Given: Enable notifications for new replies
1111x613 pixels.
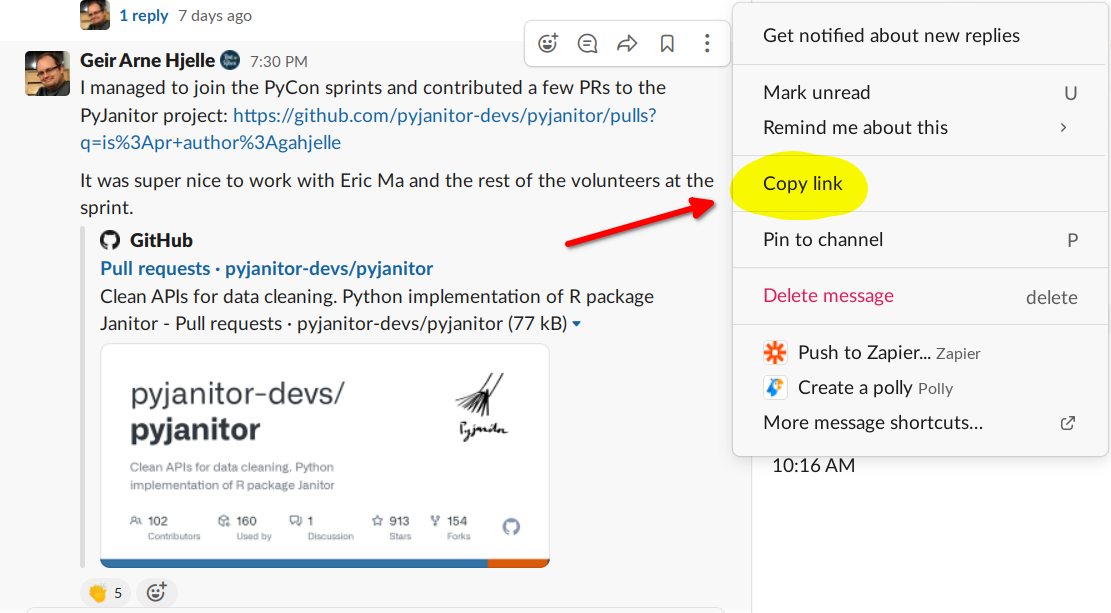Looking at the screenshot, I should tap(891, 35).
